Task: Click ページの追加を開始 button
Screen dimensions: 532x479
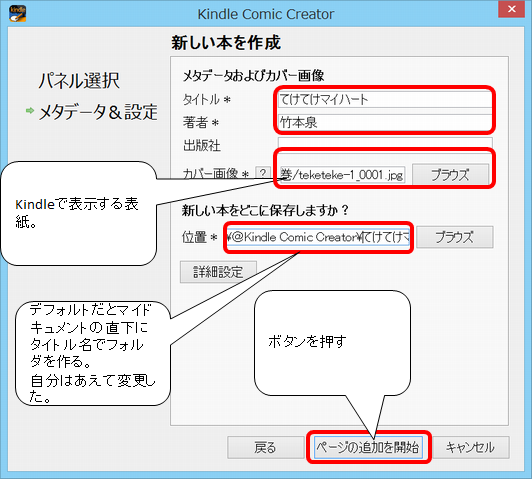Action: click(368, 447)
